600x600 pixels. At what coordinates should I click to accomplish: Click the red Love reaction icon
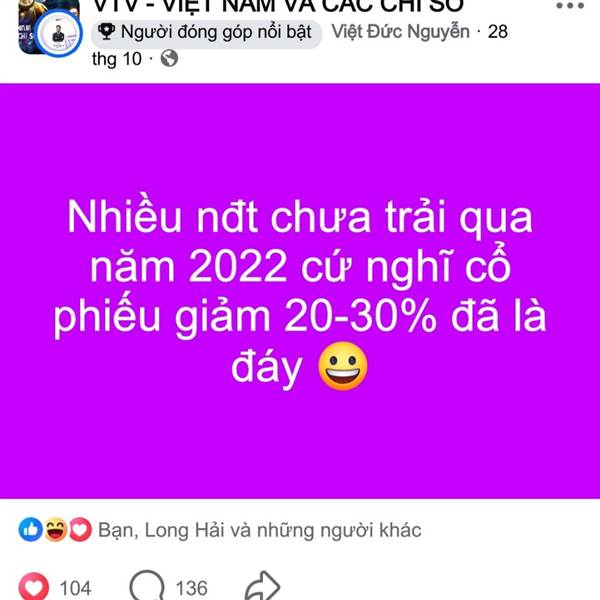[80, 530]
